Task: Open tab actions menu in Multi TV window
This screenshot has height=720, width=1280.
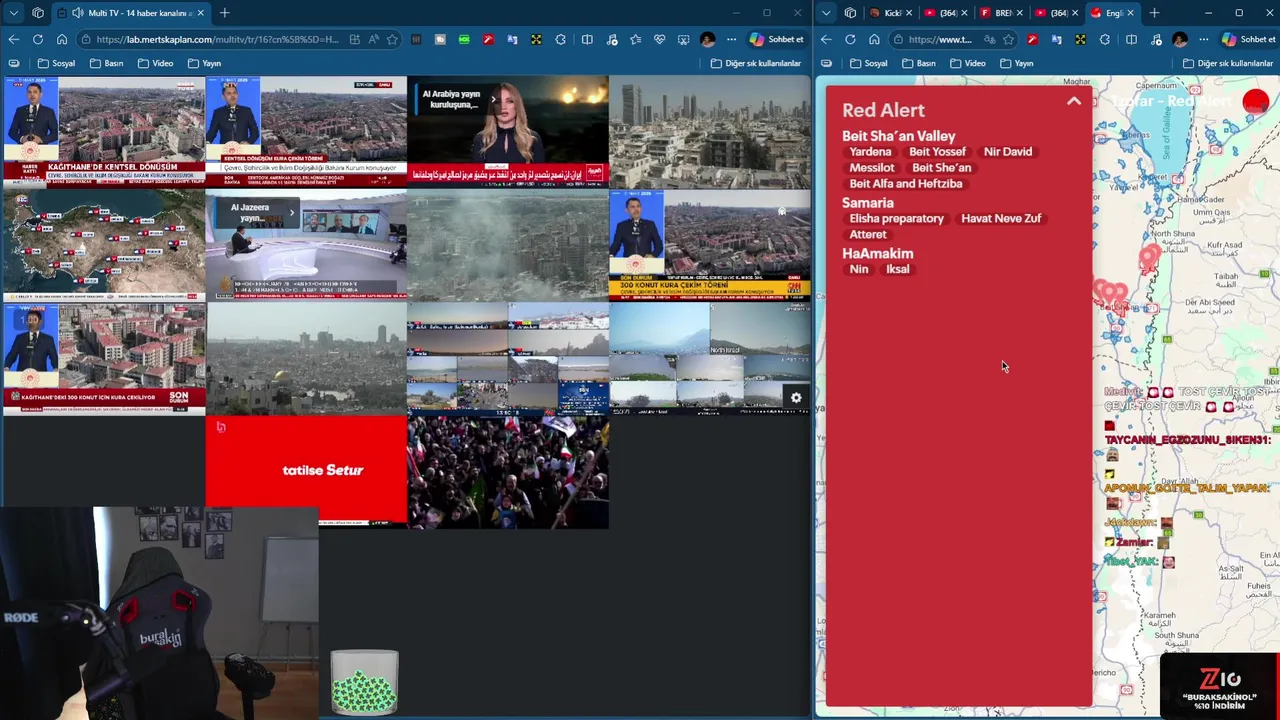Action: click(x=14, y=13)
